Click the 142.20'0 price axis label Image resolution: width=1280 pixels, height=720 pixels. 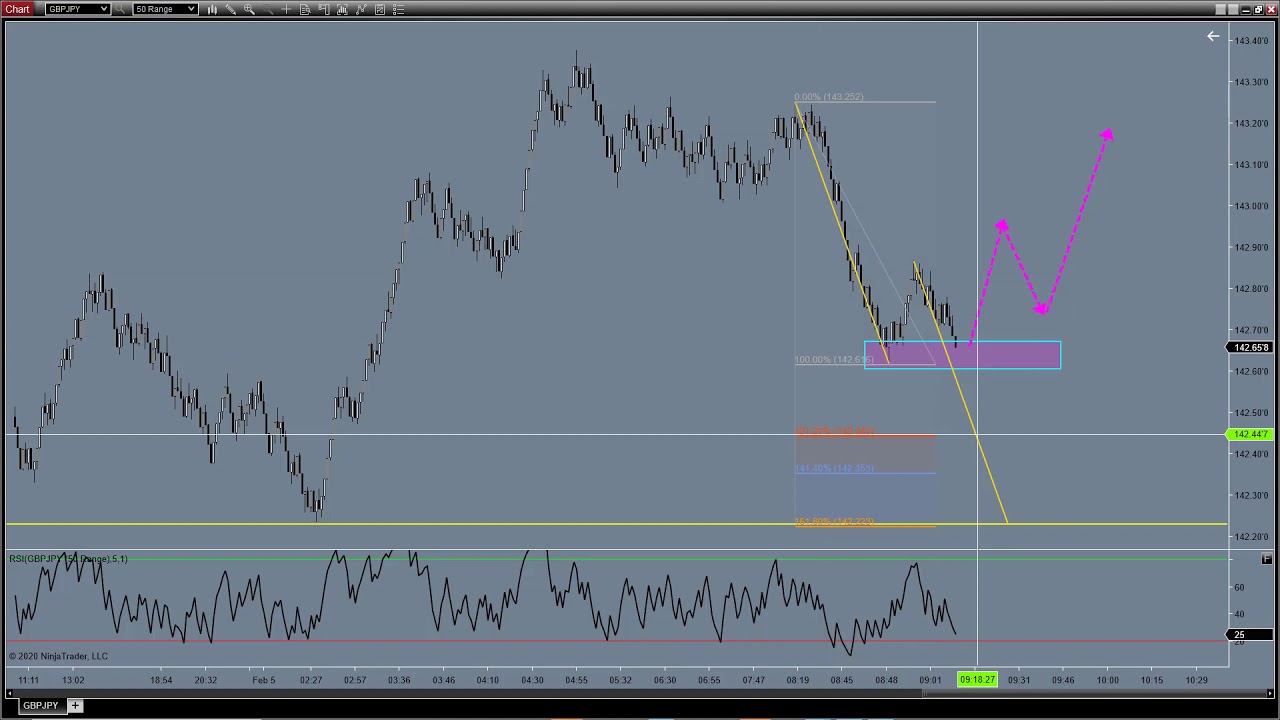coord(1251,537)
